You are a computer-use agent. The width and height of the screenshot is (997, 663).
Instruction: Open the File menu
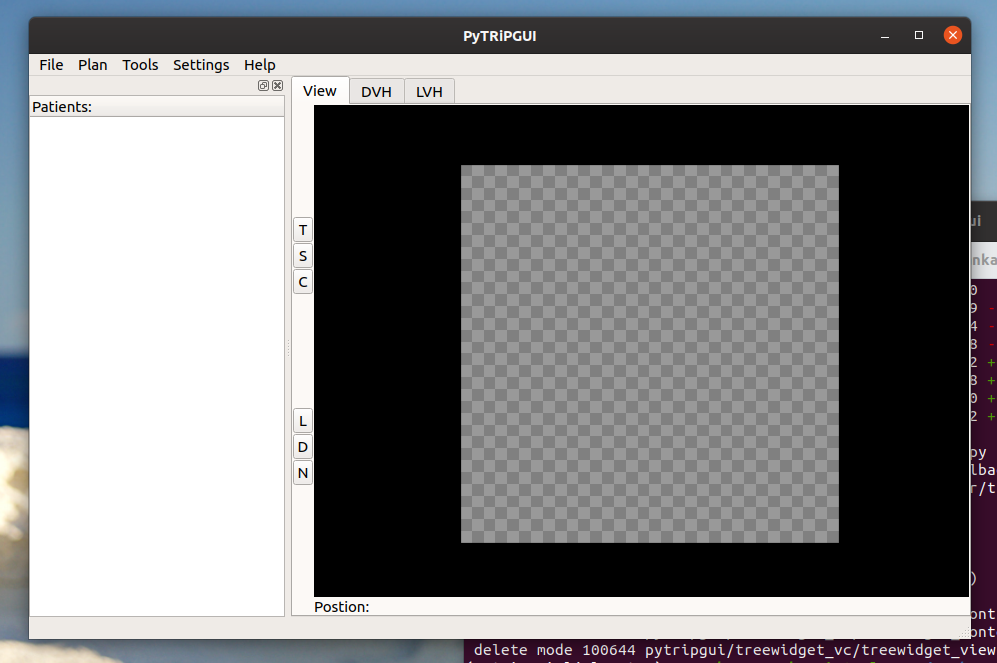pos(50,64)
